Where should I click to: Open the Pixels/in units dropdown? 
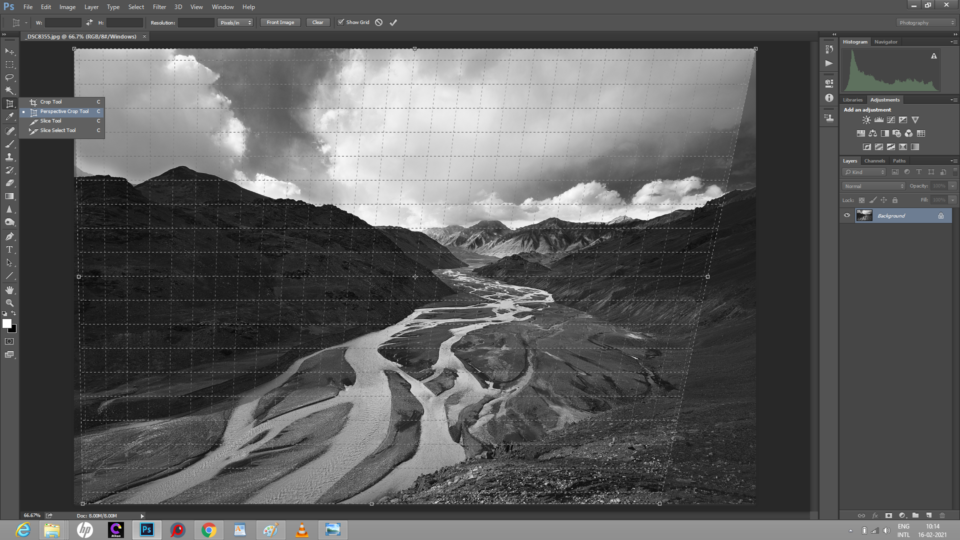(x=236, y=23)
